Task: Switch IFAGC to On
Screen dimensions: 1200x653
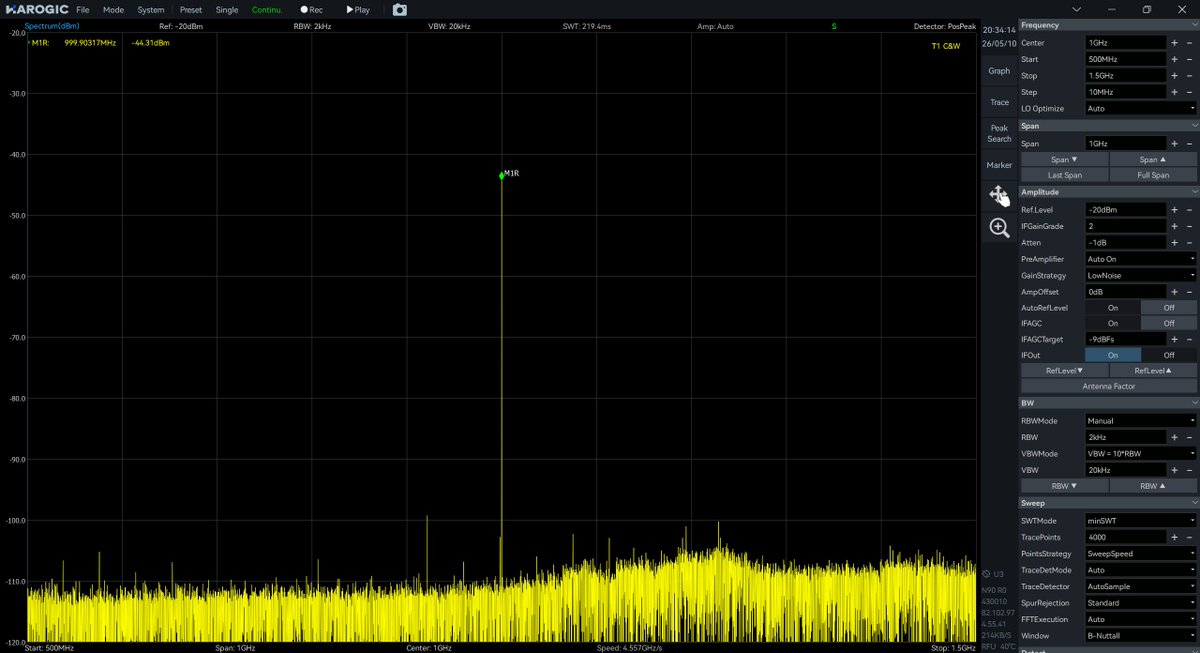Action: coord(1112,323)
